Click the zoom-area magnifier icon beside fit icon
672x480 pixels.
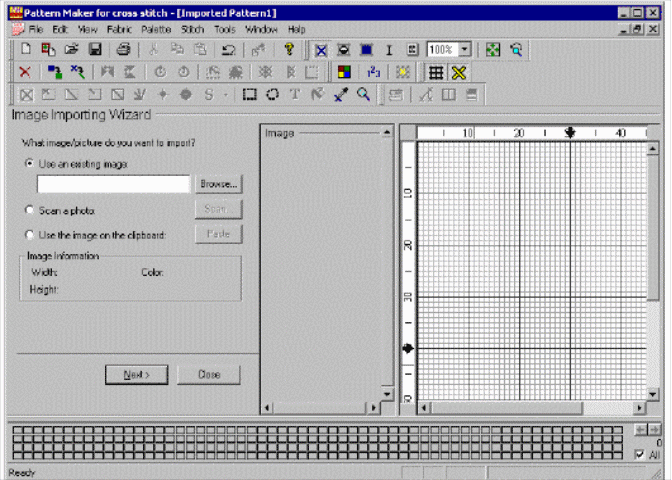[x=516, y=50]
